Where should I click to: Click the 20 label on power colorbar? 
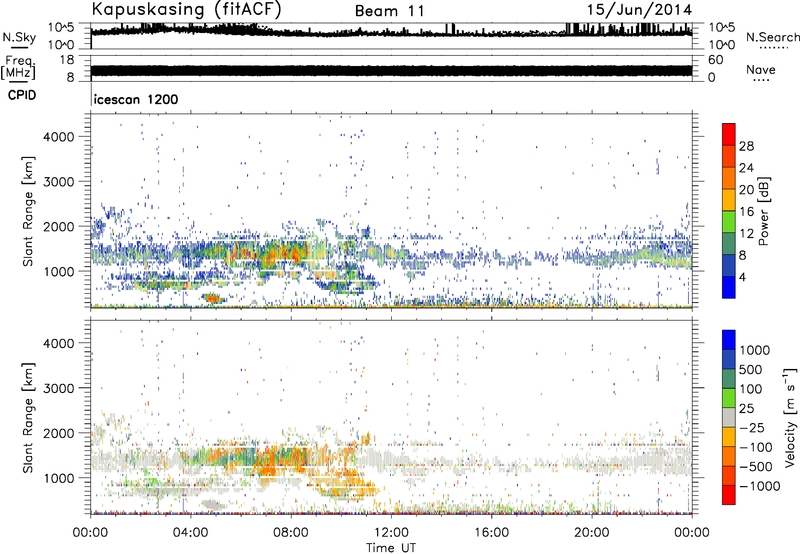tap(746, 190)
